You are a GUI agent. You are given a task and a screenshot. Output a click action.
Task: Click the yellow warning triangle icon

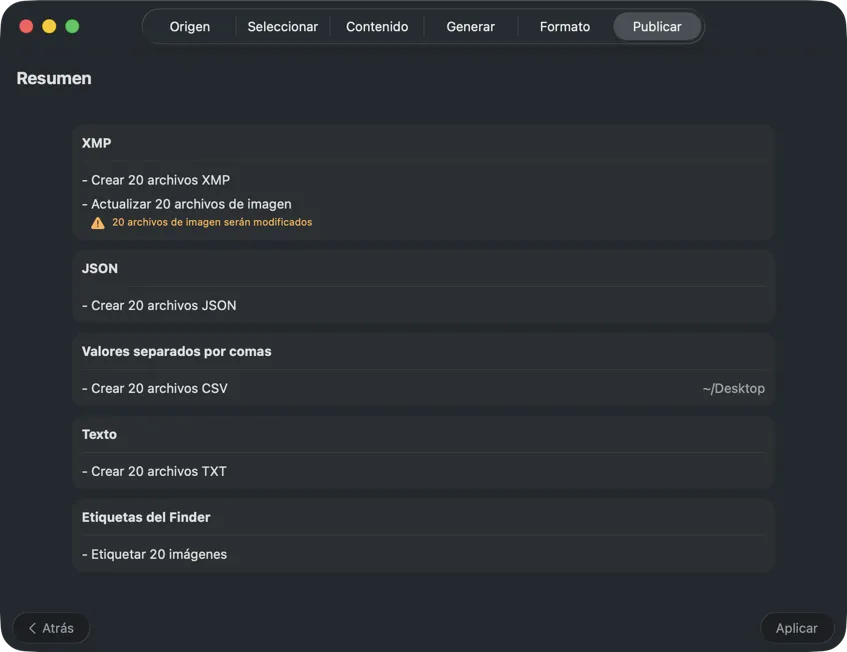pyautogui.click(x=98, y=223)
